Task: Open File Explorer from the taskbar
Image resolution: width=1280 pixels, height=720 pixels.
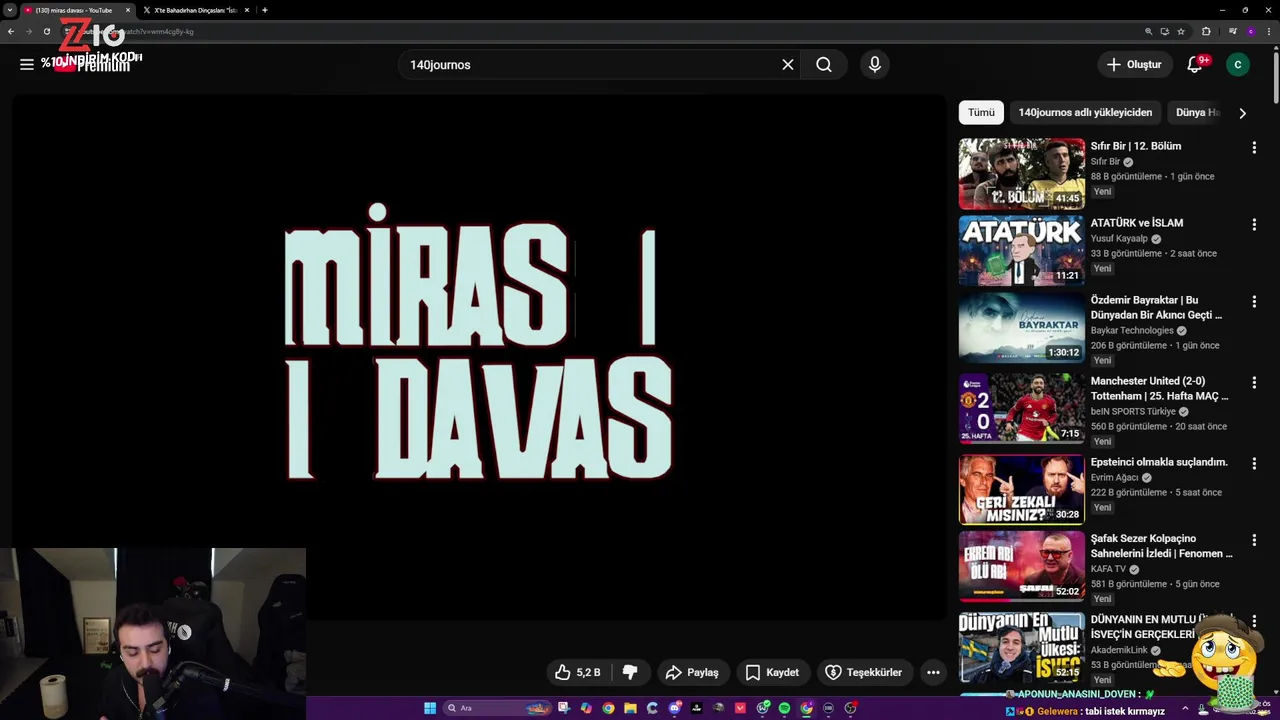Action: pyautogui.click(x=630, y=708)
